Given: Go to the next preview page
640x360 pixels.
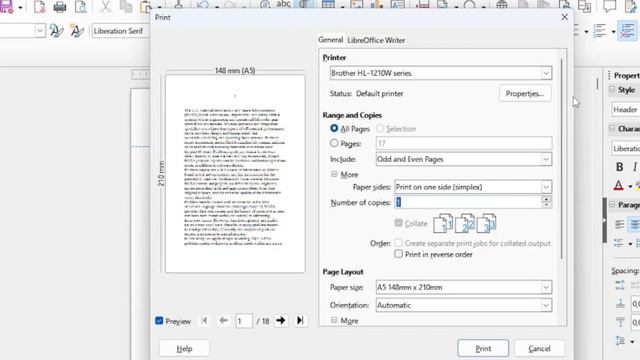Looking at the screenshot, I should click(280, 321).
